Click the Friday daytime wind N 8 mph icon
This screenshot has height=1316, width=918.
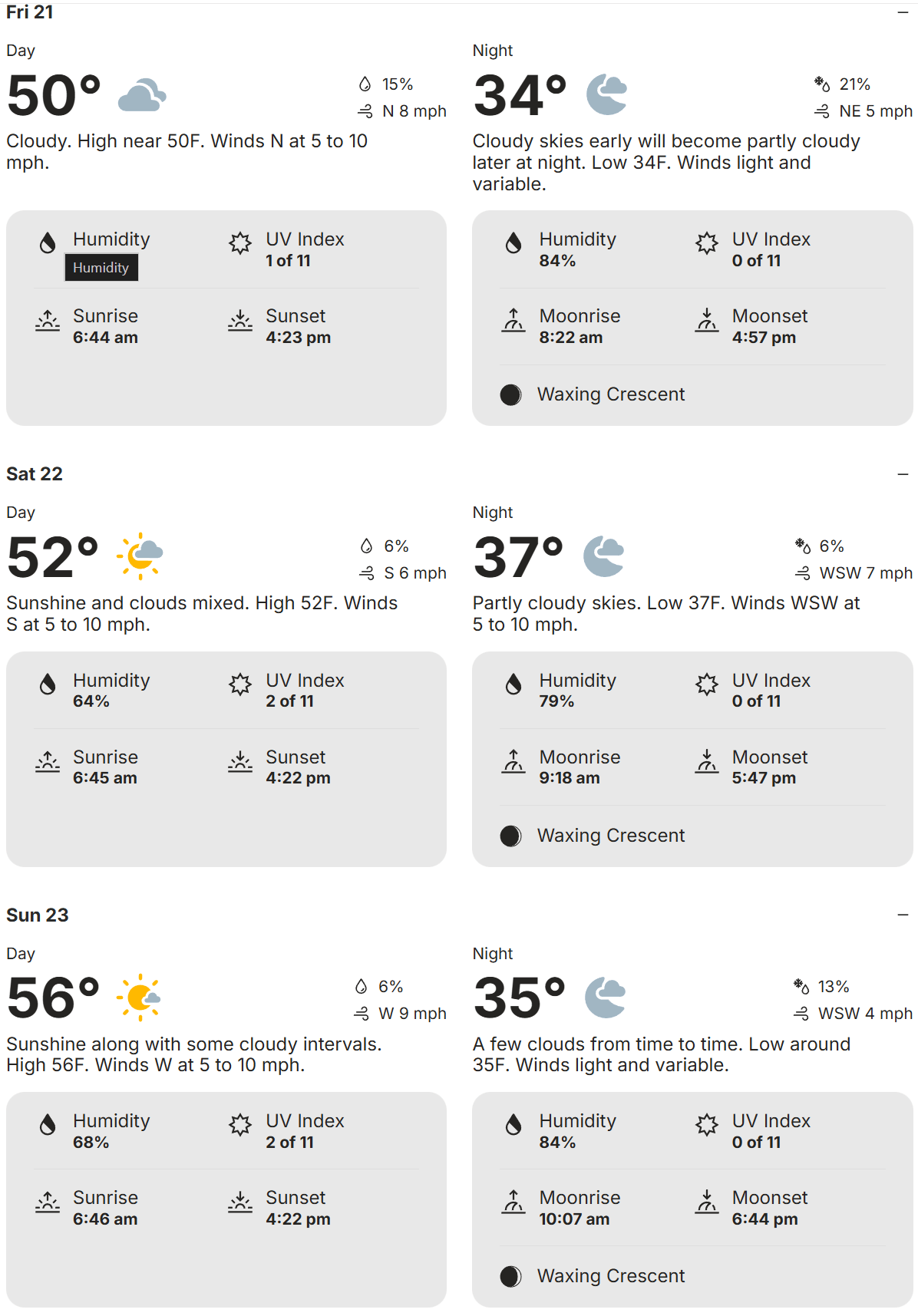click(x=365, y=112)
